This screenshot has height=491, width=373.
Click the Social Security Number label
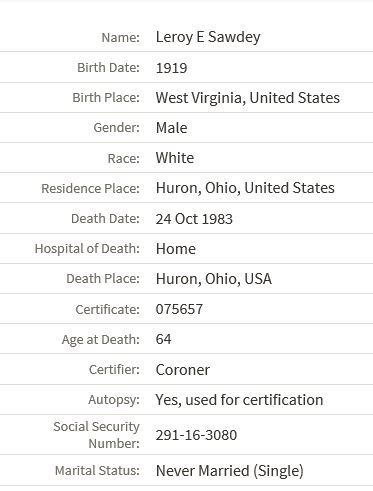coord(97,435)
